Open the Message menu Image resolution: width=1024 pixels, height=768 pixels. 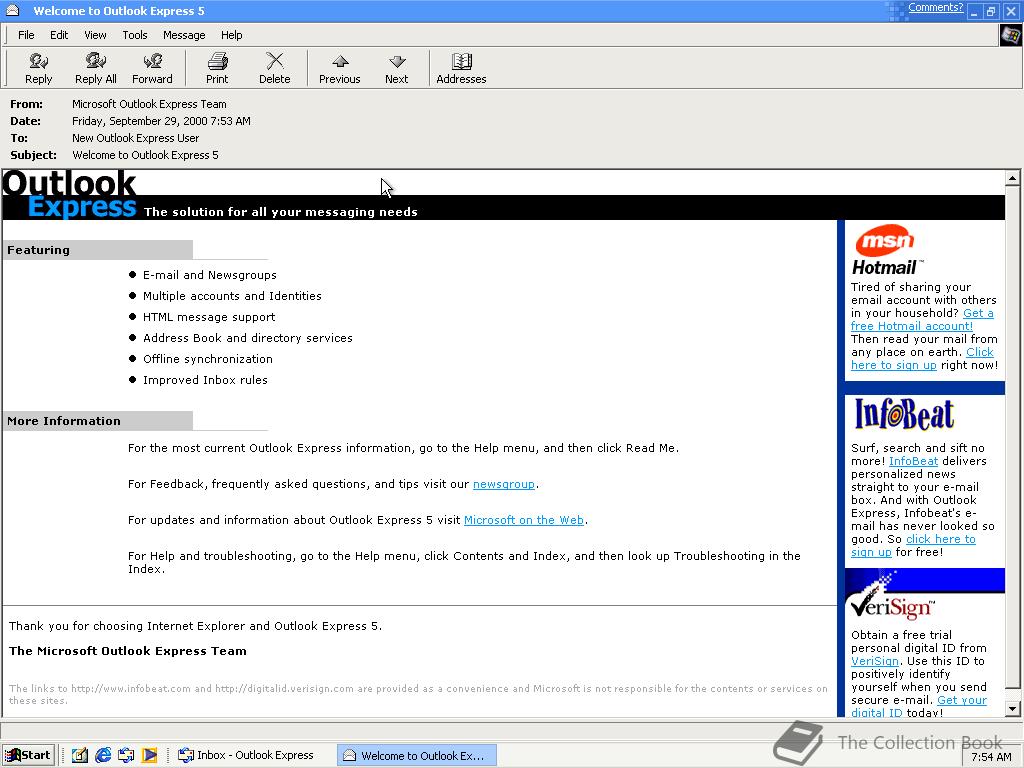click(x=184, y=35)
